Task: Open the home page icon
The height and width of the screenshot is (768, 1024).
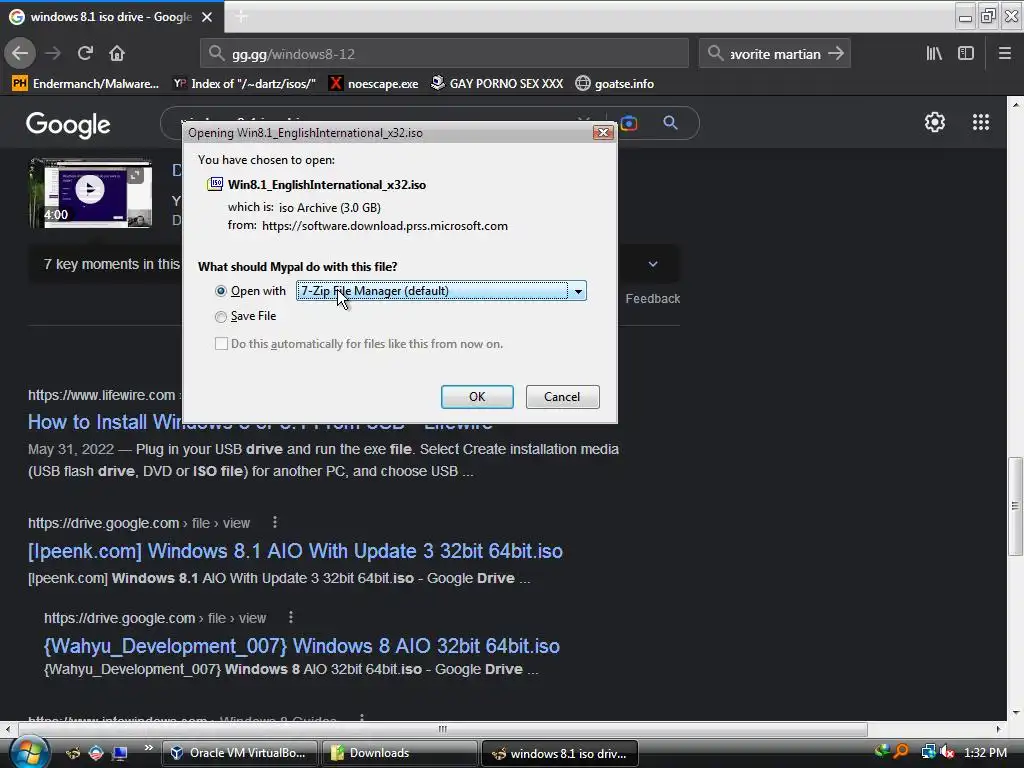Action: (x=117, y=53)
